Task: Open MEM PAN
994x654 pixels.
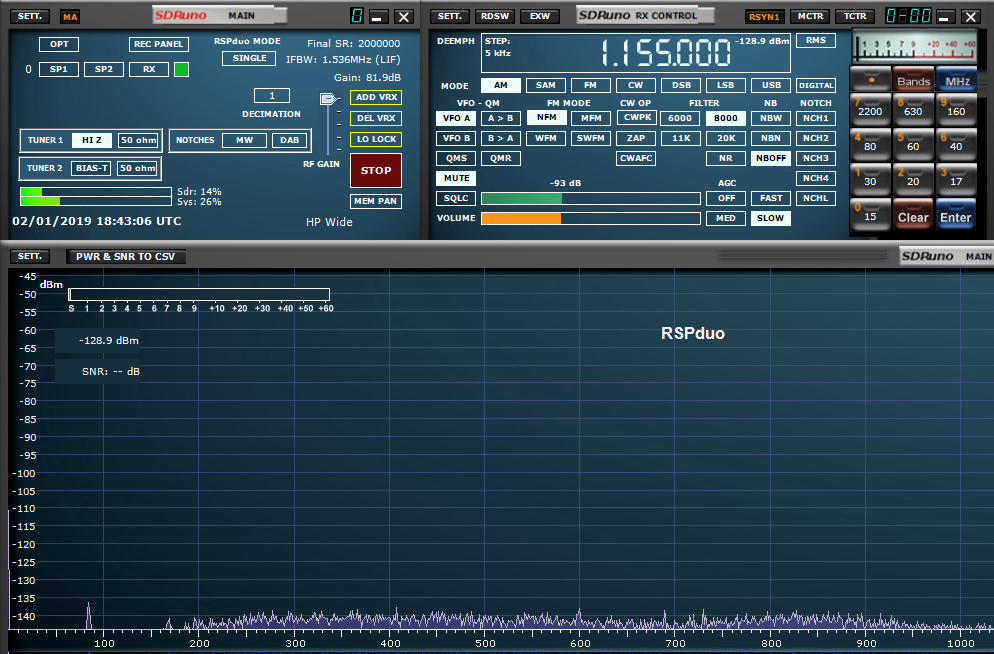Action: click(376, 201)
